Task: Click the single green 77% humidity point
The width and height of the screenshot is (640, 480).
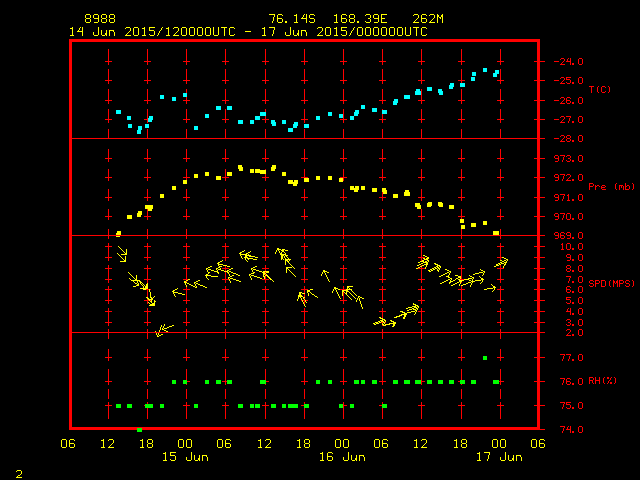Action: point(485,358)
